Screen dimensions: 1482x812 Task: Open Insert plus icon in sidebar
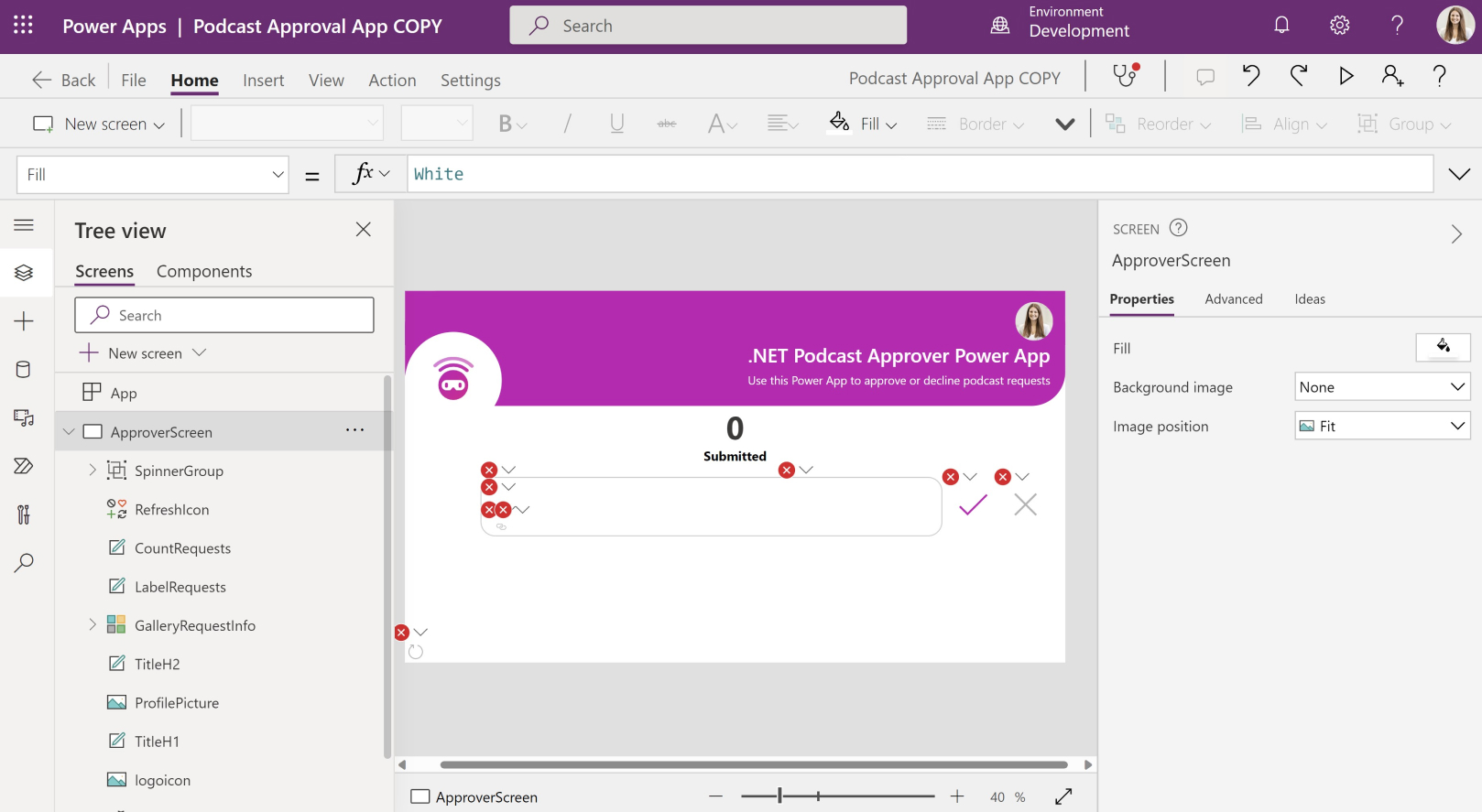[24, 321]
